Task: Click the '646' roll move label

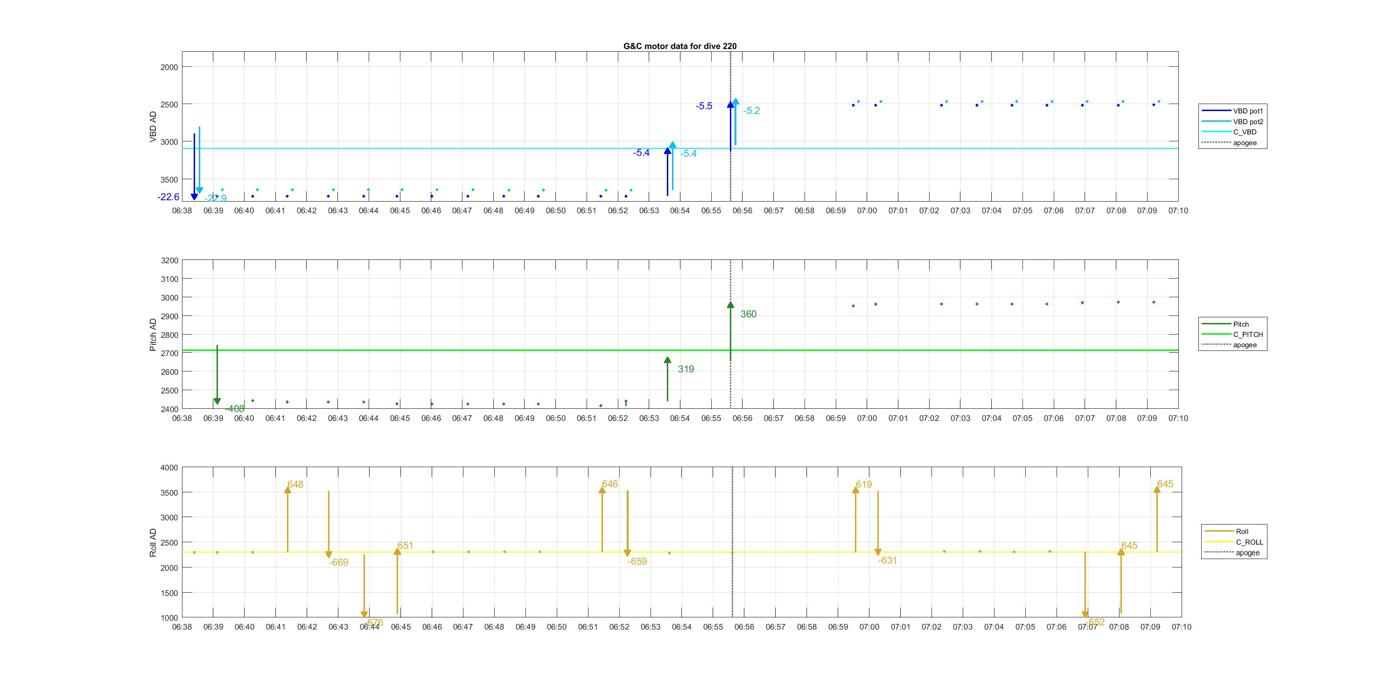Action: pos(610,484)
